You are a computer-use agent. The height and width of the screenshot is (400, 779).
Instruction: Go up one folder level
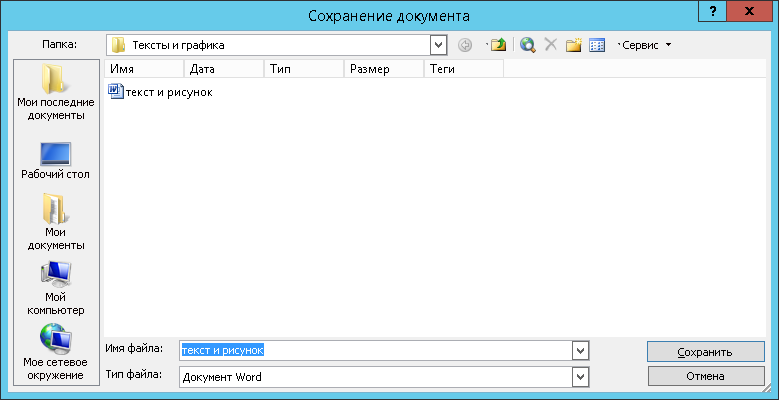[498, 45]
